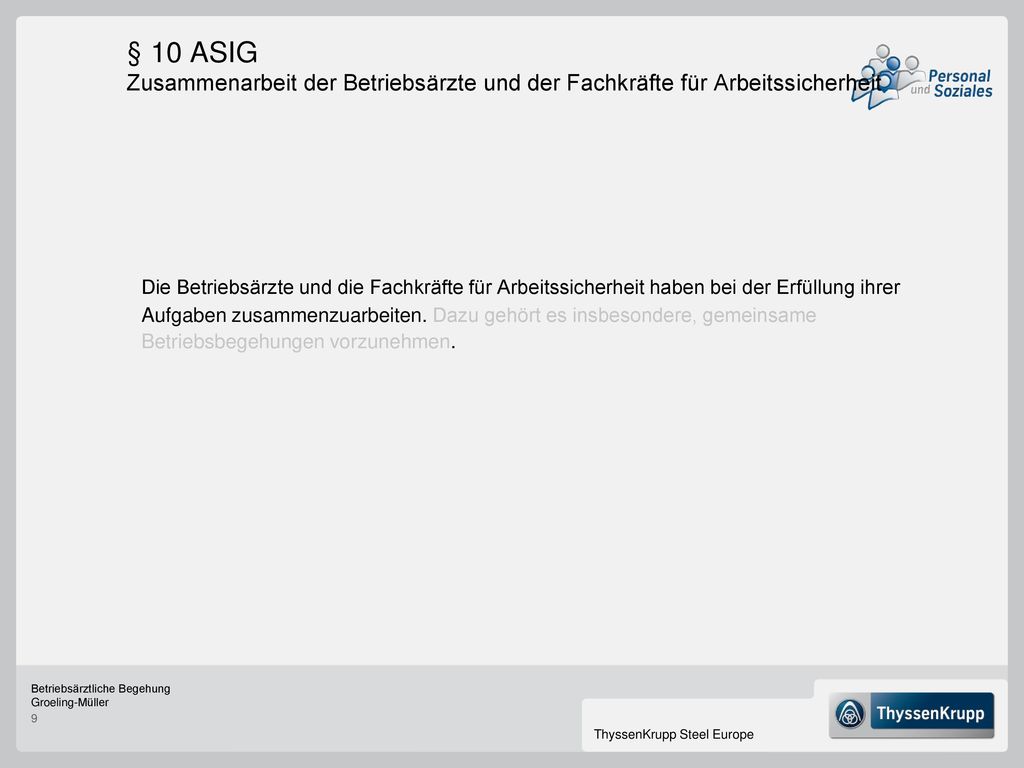Click the slide number 9
Screen dimensions: 1024x768
tap(34, 718)
